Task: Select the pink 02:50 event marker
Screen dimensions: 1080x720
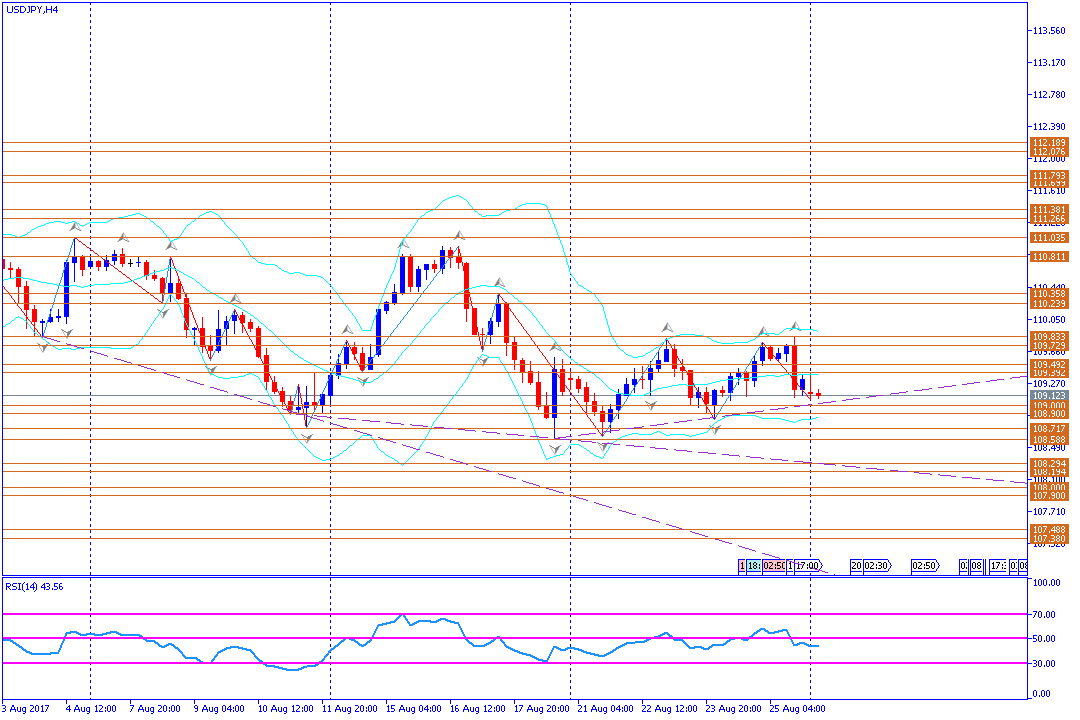Action: pyautogui.click(x=773, y=566)
